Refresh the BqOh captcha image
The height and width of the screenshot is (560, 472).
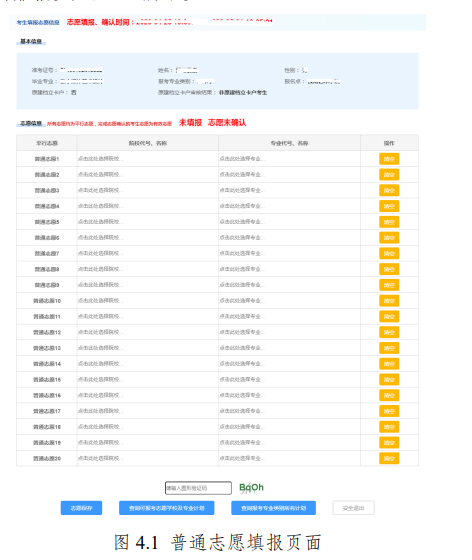click(x=251, y=488)
